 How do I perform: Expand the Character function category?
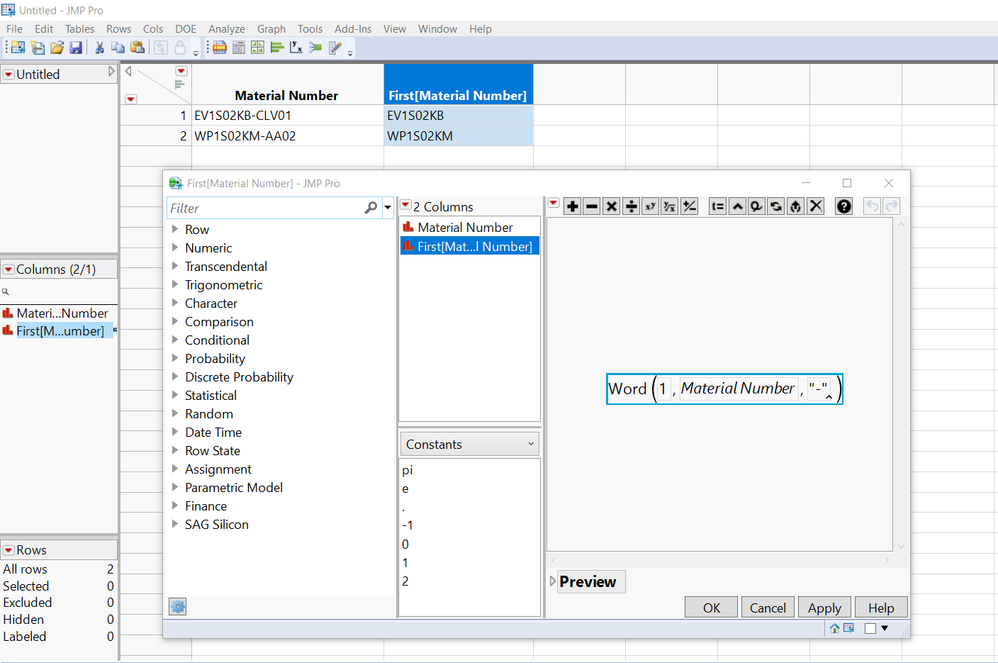(x=175, y=303)
